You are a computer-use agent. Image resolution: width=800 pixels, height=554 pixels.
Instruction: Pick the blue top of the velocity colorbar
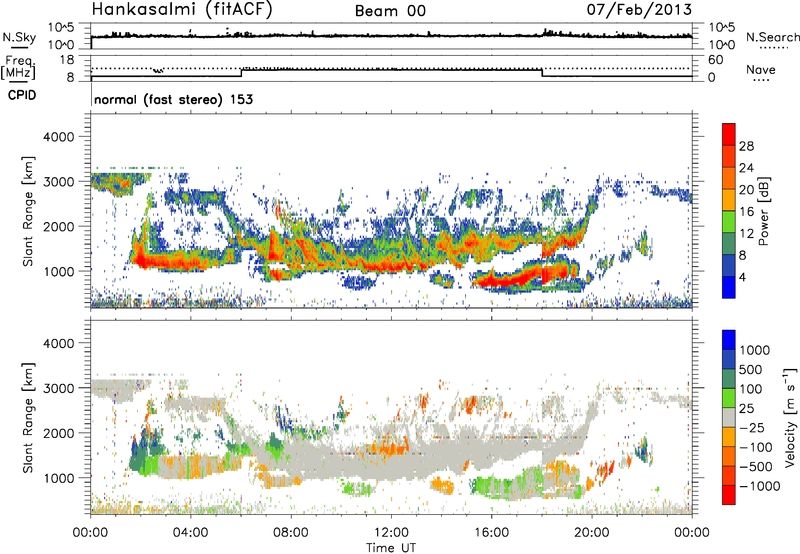[729, 340]
